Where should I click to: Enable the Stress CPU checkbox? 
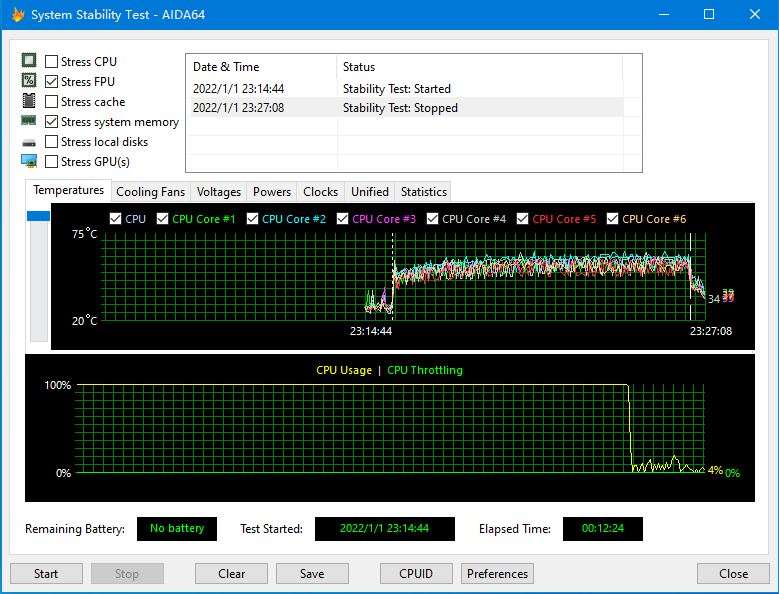click(x=52, y=62)
